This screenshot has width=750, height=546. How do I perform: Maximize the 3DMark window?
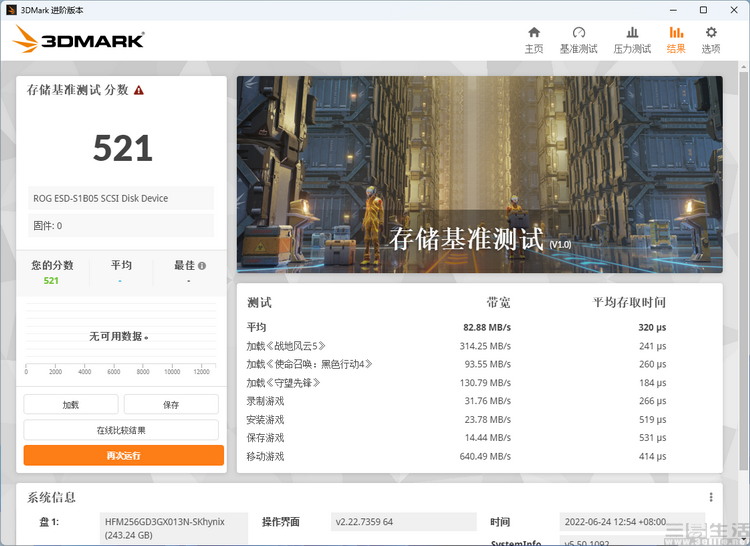point(703,10)
